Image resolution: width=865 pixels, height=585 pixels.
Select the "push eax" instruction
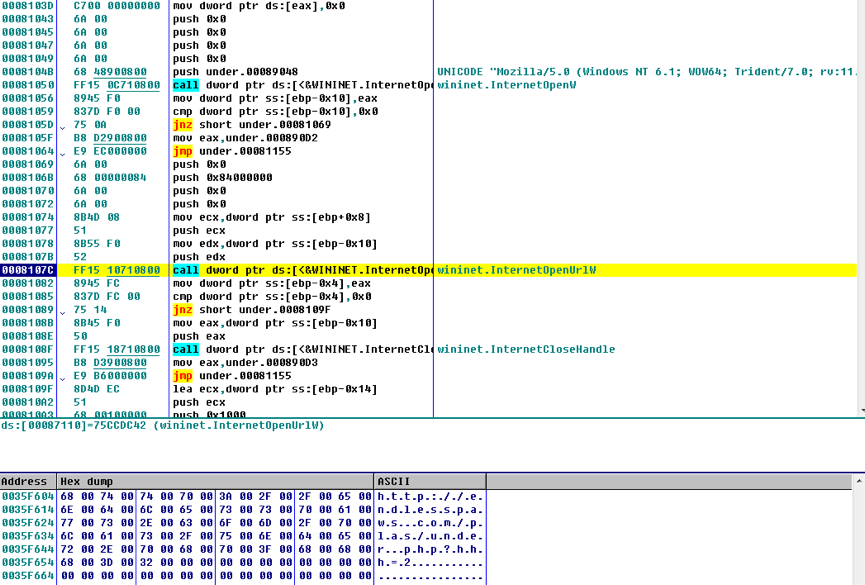[199, 336]
